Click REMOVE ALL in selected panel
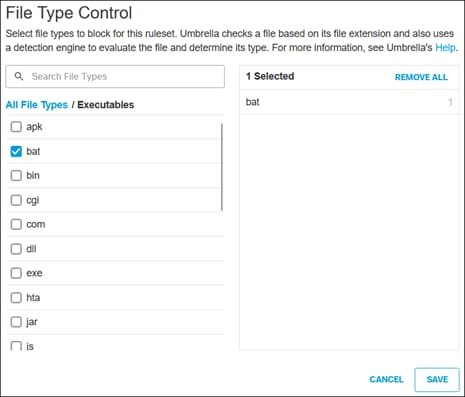 pyautogui.click(x=421, y=77)
